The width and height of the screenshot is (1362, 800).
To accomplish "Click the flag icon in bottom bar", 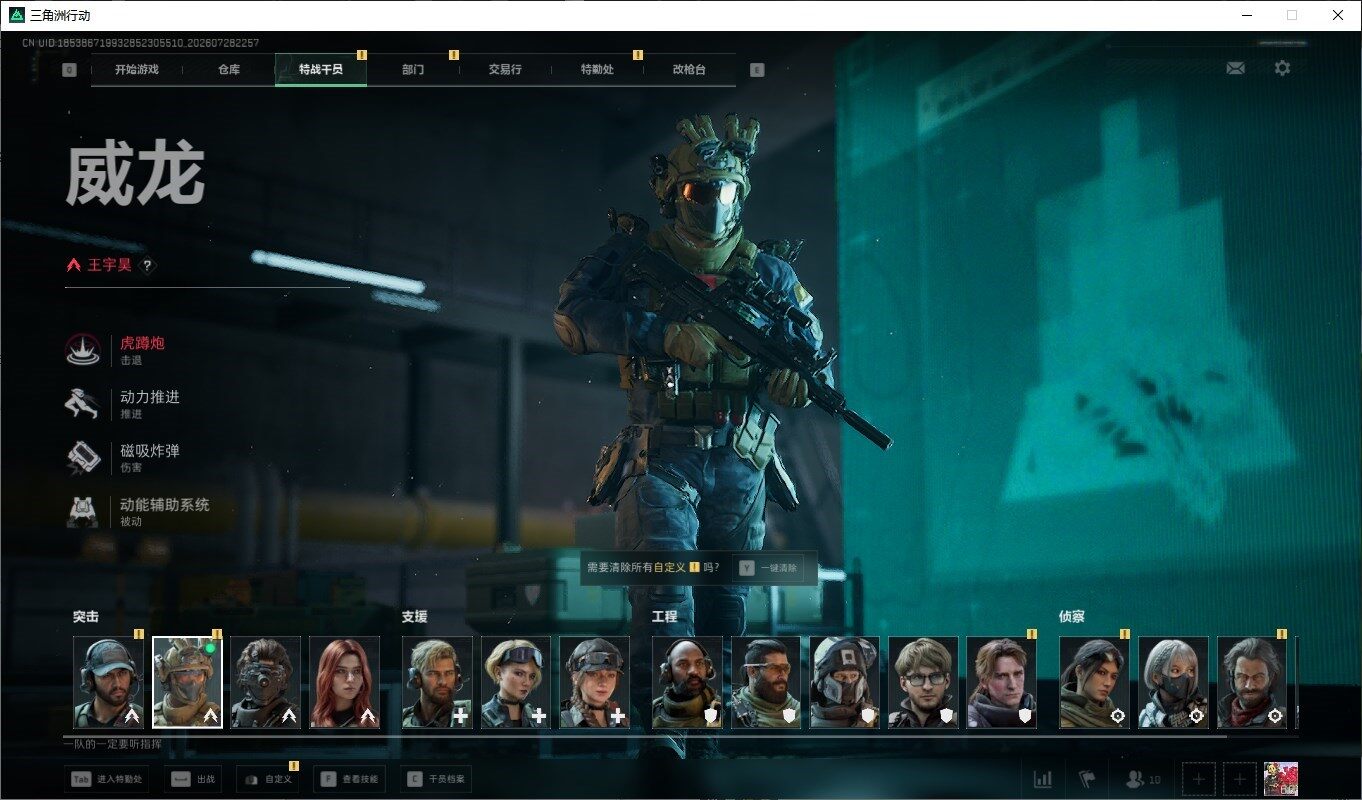I will 1087,779.
